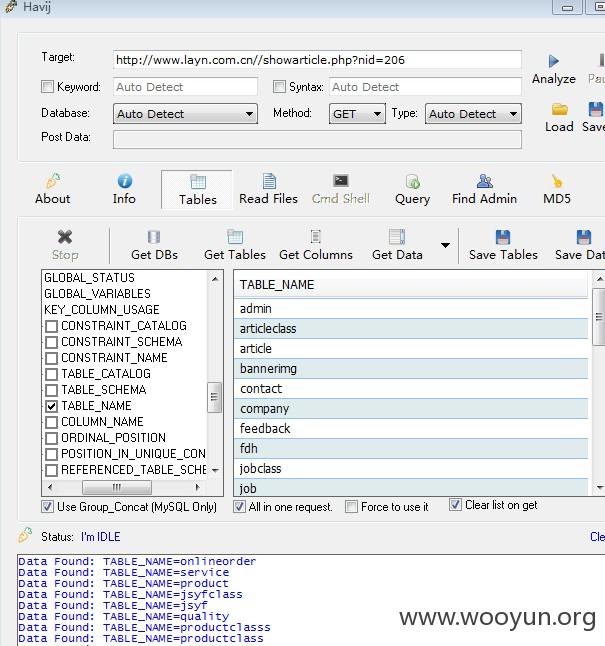The width and height of the screenshot is (605, 646).
Task: Open the Type Auto Detect dropdown
Action: 473,114
